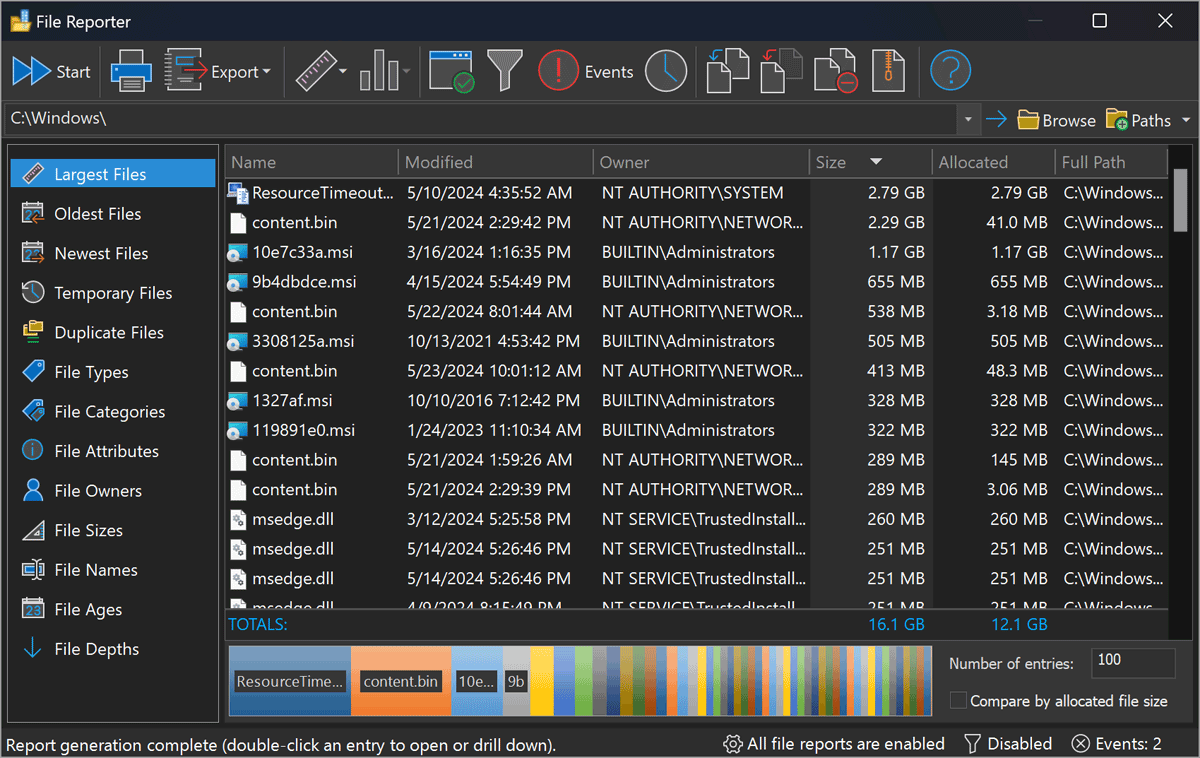Enable Compare by allocated file size
Image resolution: width=1200 pixels, height=758 pixels.
[958, 701]
